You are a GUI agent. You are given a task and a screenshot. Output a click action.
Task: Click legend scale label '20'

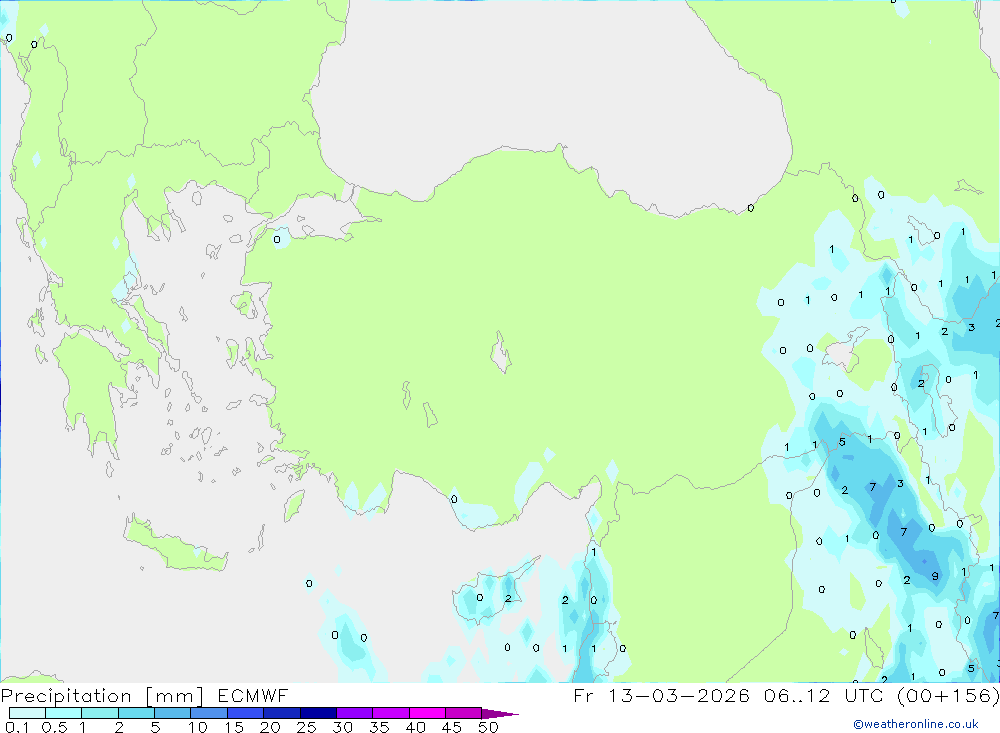(x=270, y=727)
